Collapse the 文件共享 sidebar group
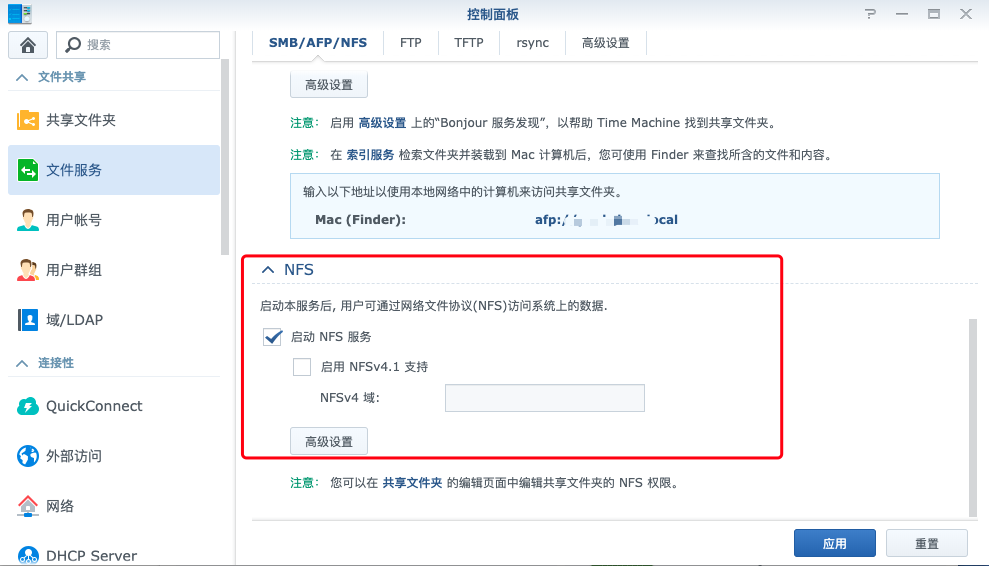This screenshot has width=989, height=566. point(22,77)
